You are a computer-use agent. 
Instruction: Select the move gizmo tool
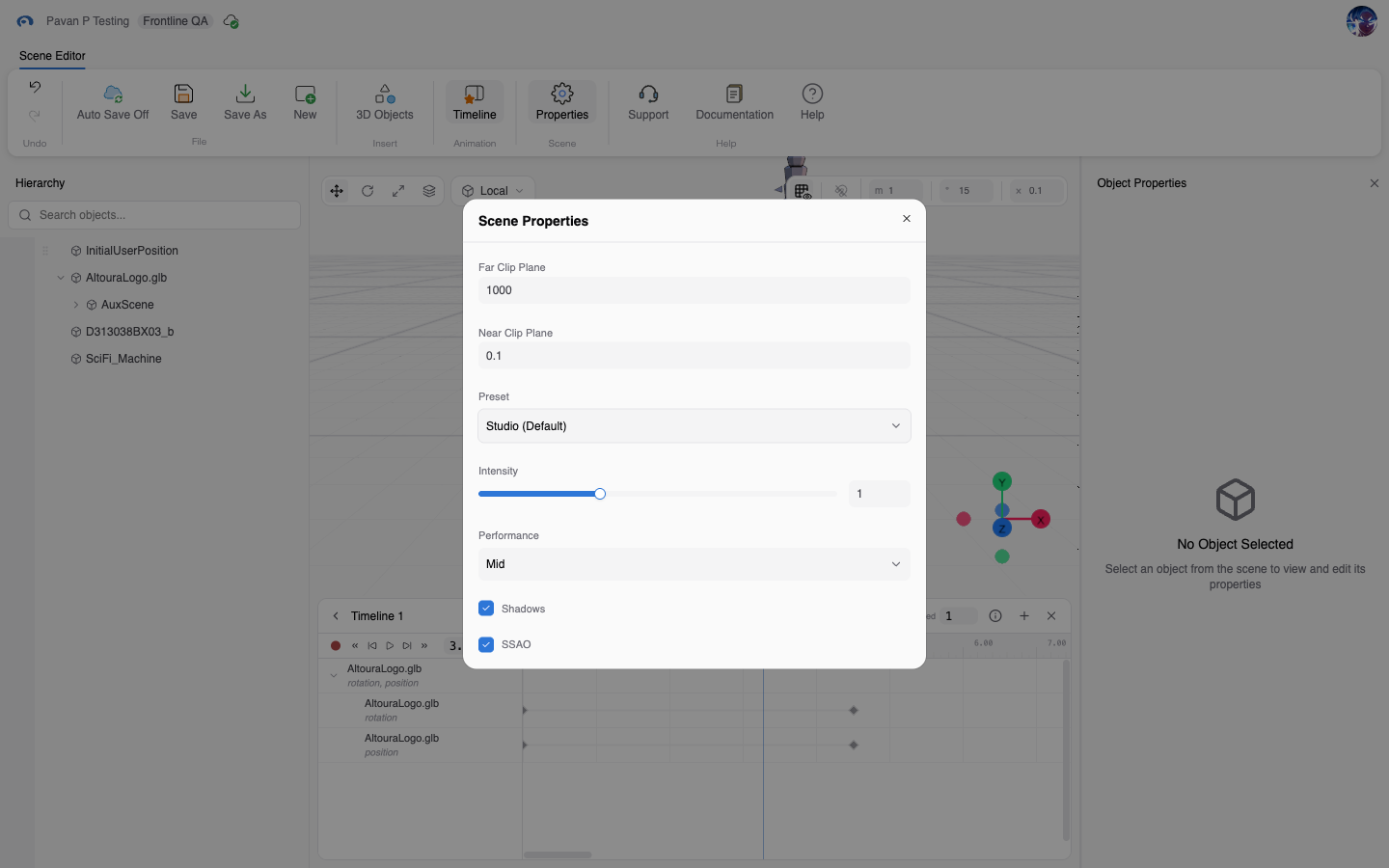[337, 191]
